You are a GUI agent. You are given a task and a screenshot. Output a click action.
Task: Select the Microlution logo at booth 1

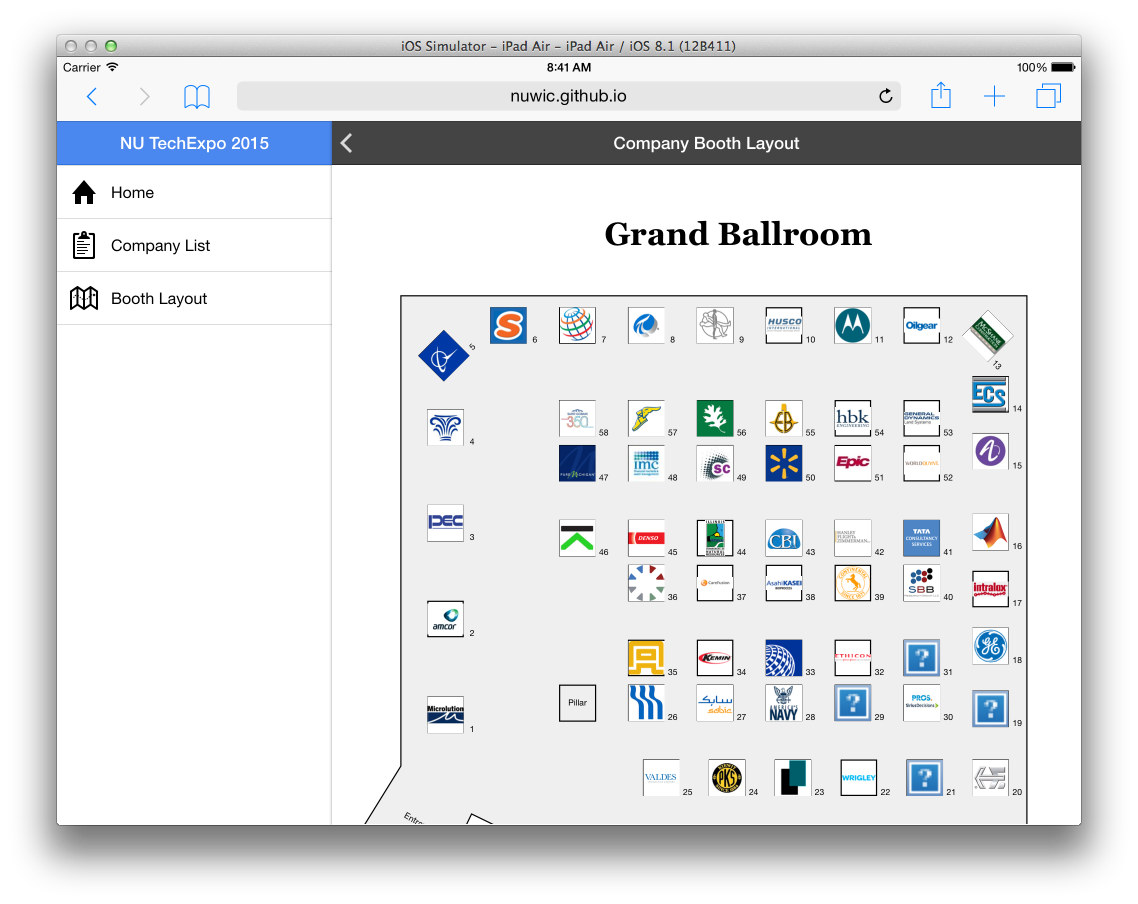coord(445,714)
